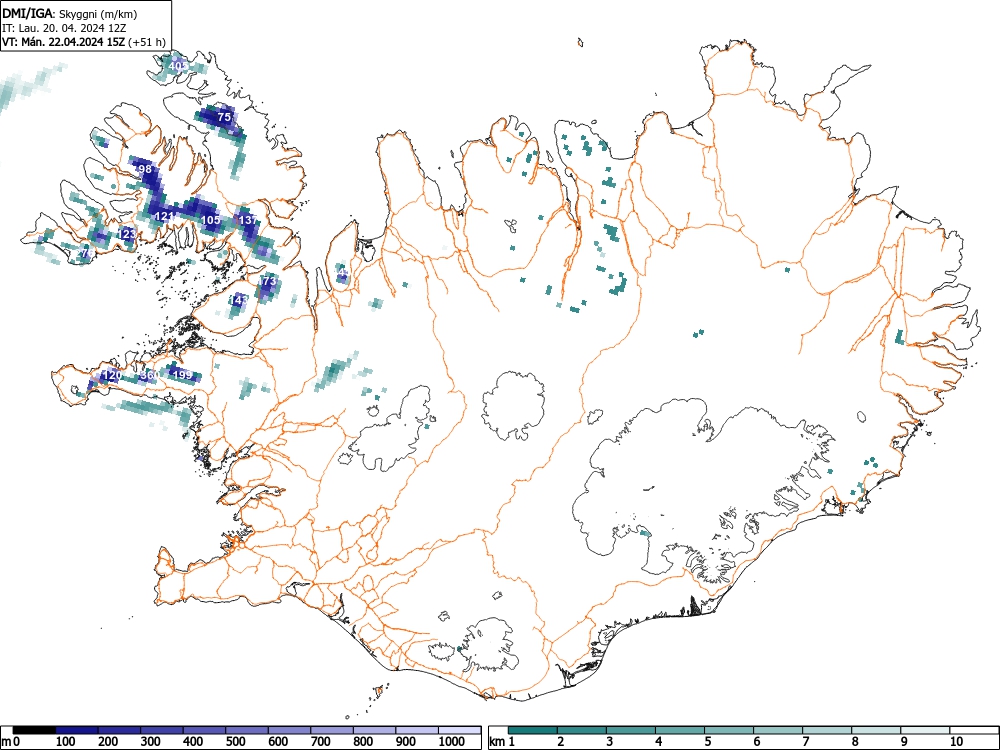This screenshot has height=750, width=1000.
Task: Click the 200–300 m legend swatch
Action: [x=119, y=730]
